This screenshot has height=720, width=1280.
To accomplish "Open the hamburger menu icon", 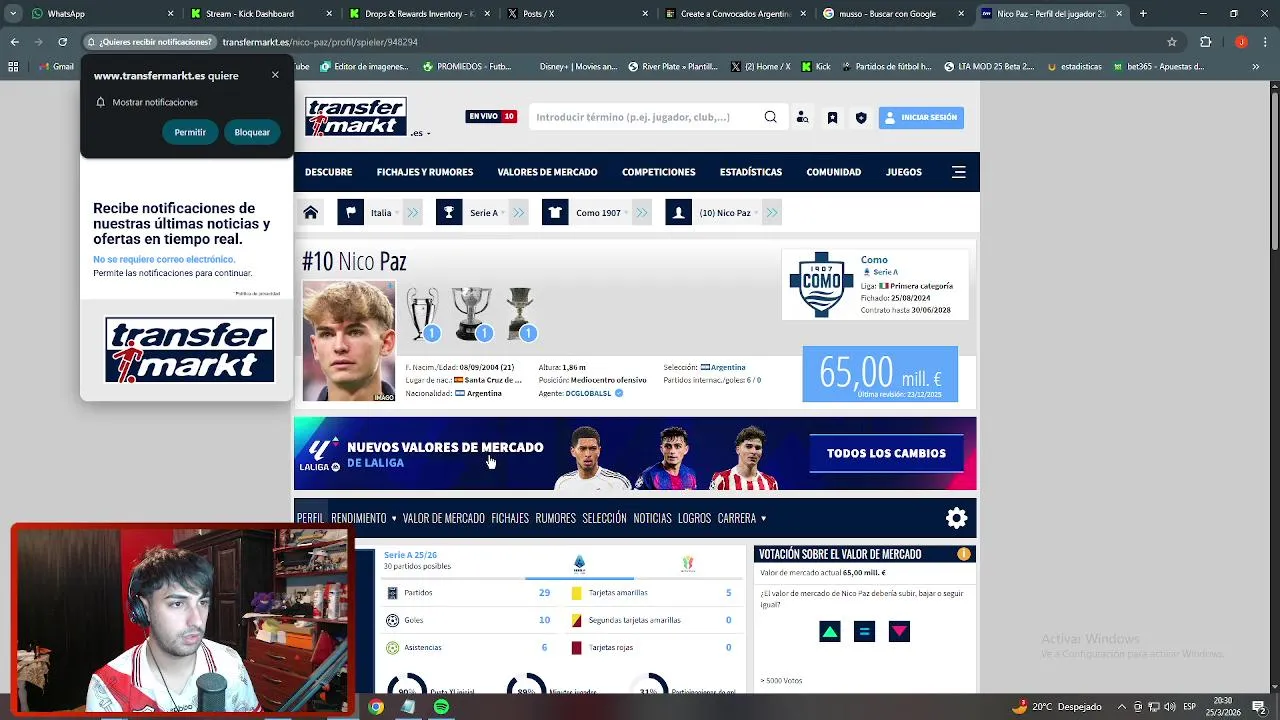I will point(959,172).
